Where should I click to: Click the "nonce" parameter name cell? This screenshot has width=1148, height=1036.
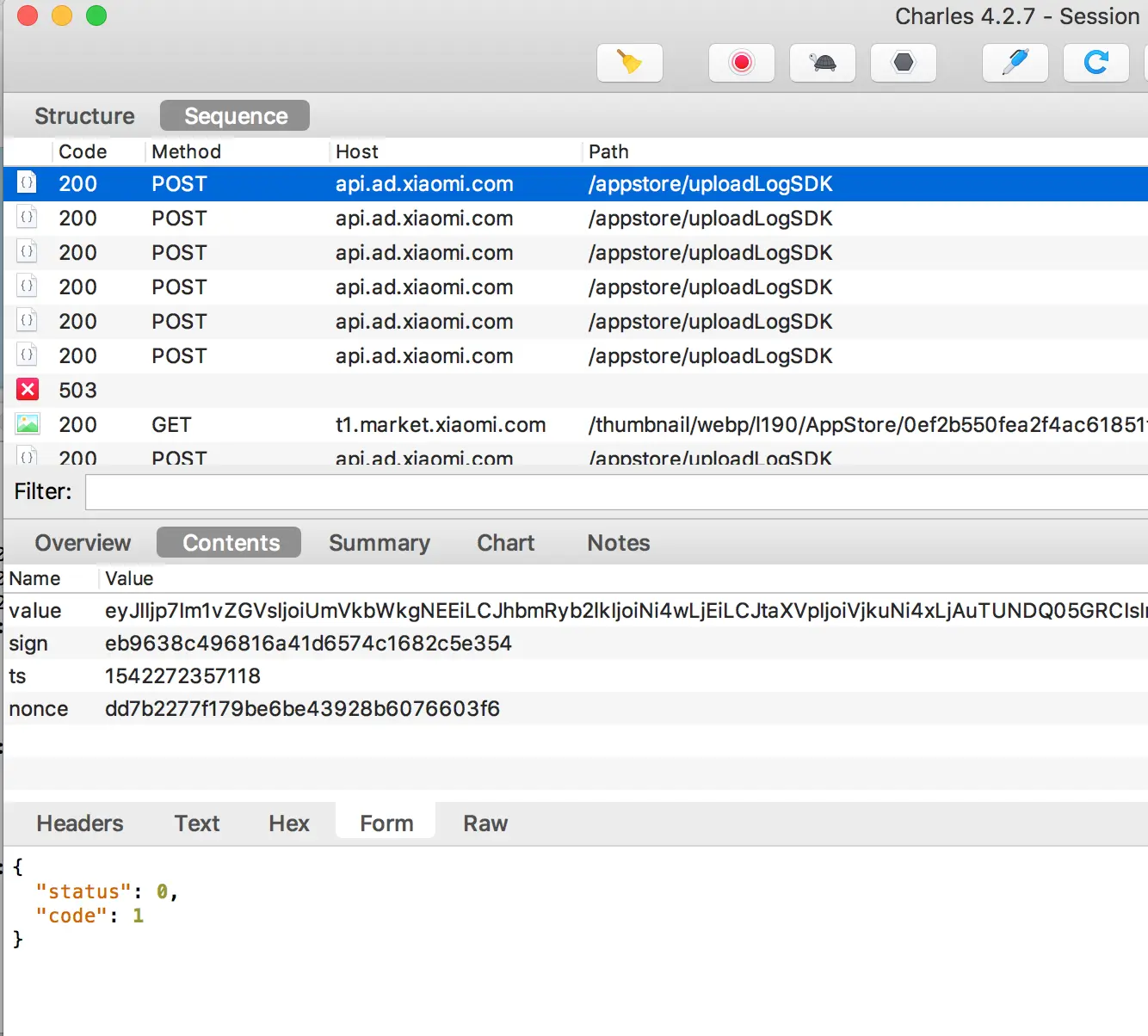[x=39, y=709]
